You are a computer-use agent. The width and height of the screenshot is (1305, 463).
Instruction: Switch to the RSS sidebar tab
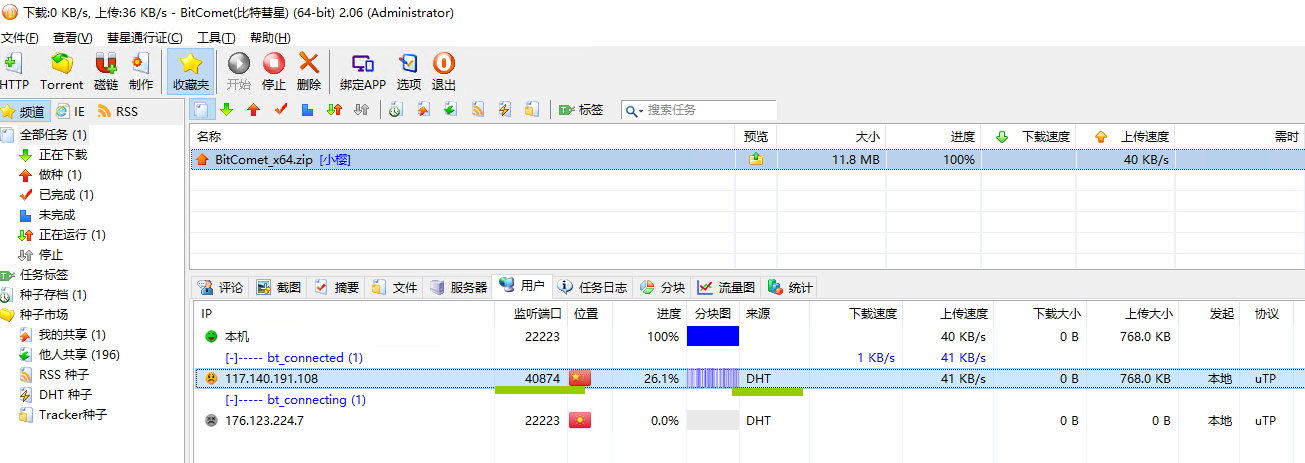coord(119,111)
